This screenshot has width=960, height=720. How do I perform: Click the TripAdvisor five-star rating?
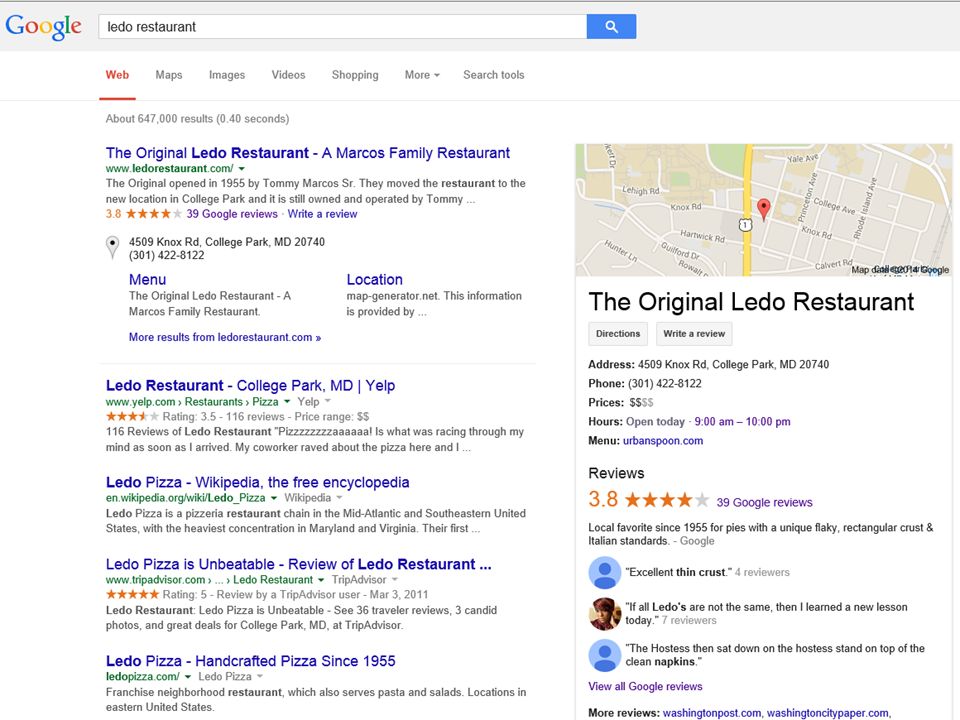coord(132,594)
